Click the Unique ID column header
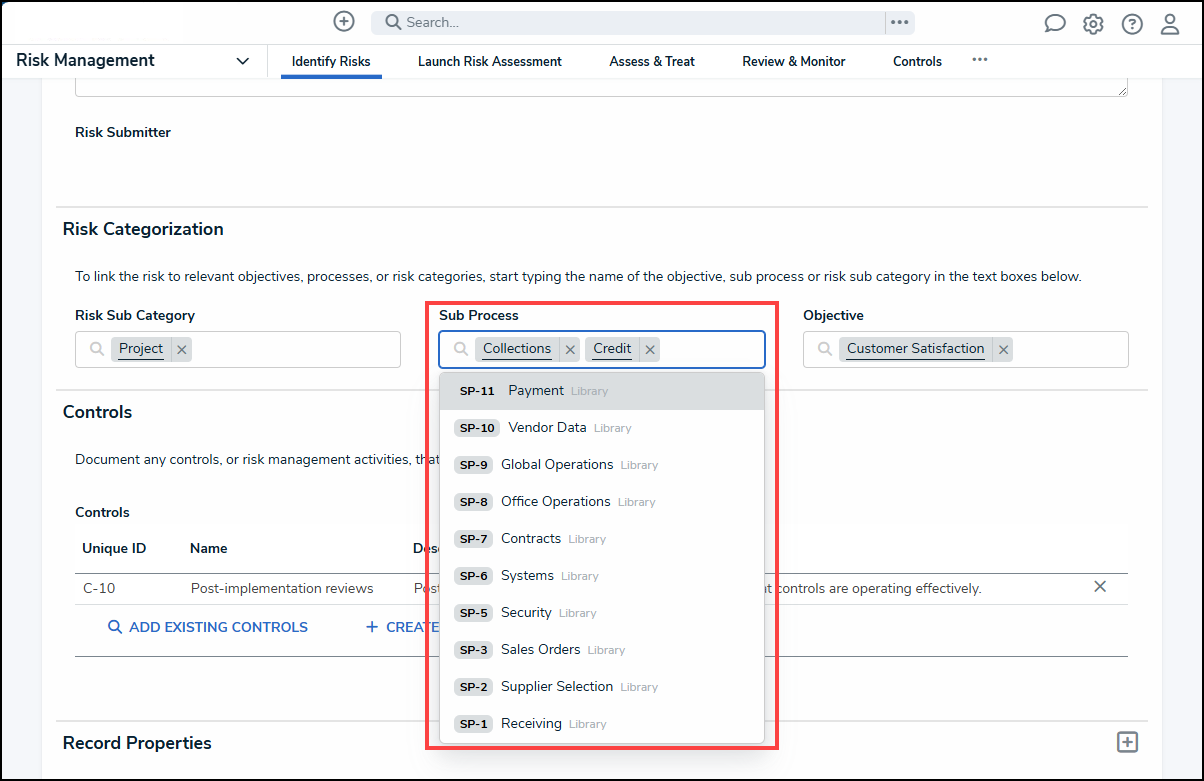 pyautogui.click(x=114, y=548)
